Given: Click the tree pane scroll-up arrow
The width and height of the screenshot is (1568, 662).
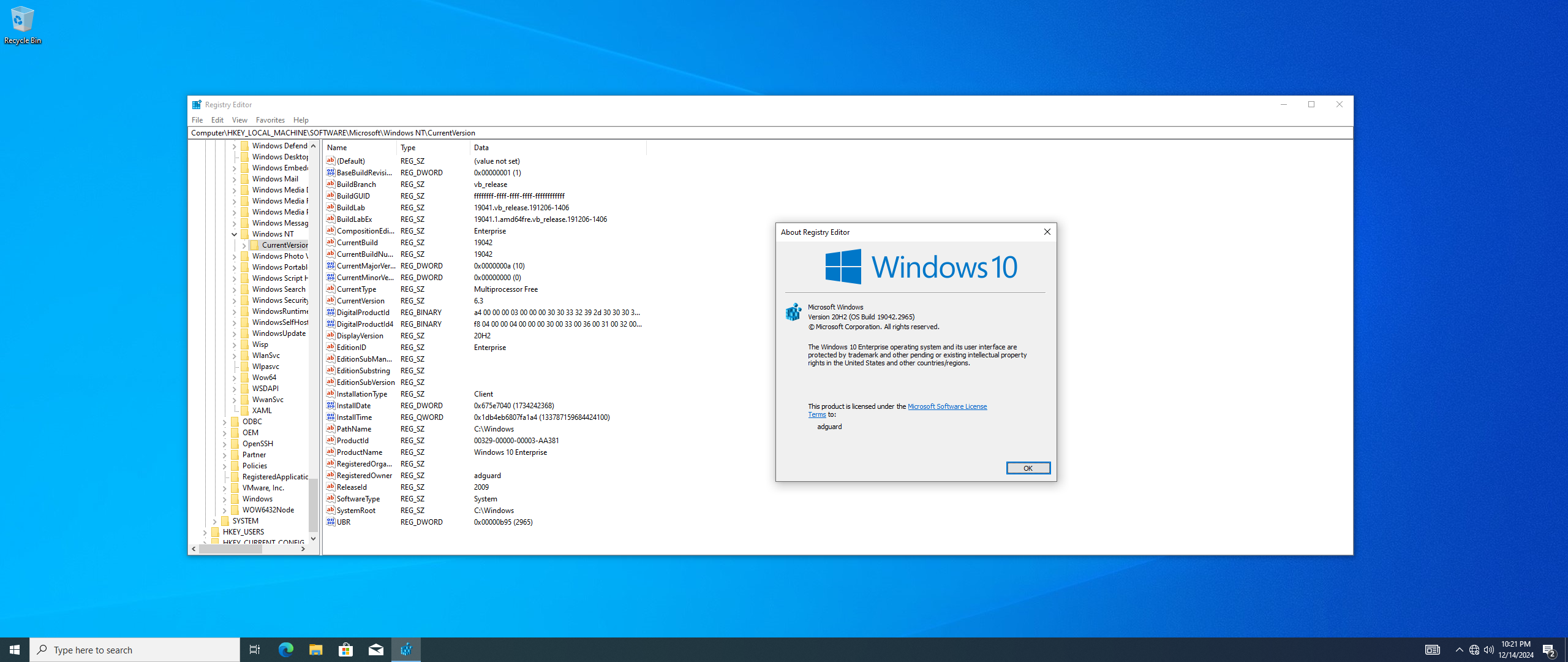Looking at the screenshot, I should point(313,146).
